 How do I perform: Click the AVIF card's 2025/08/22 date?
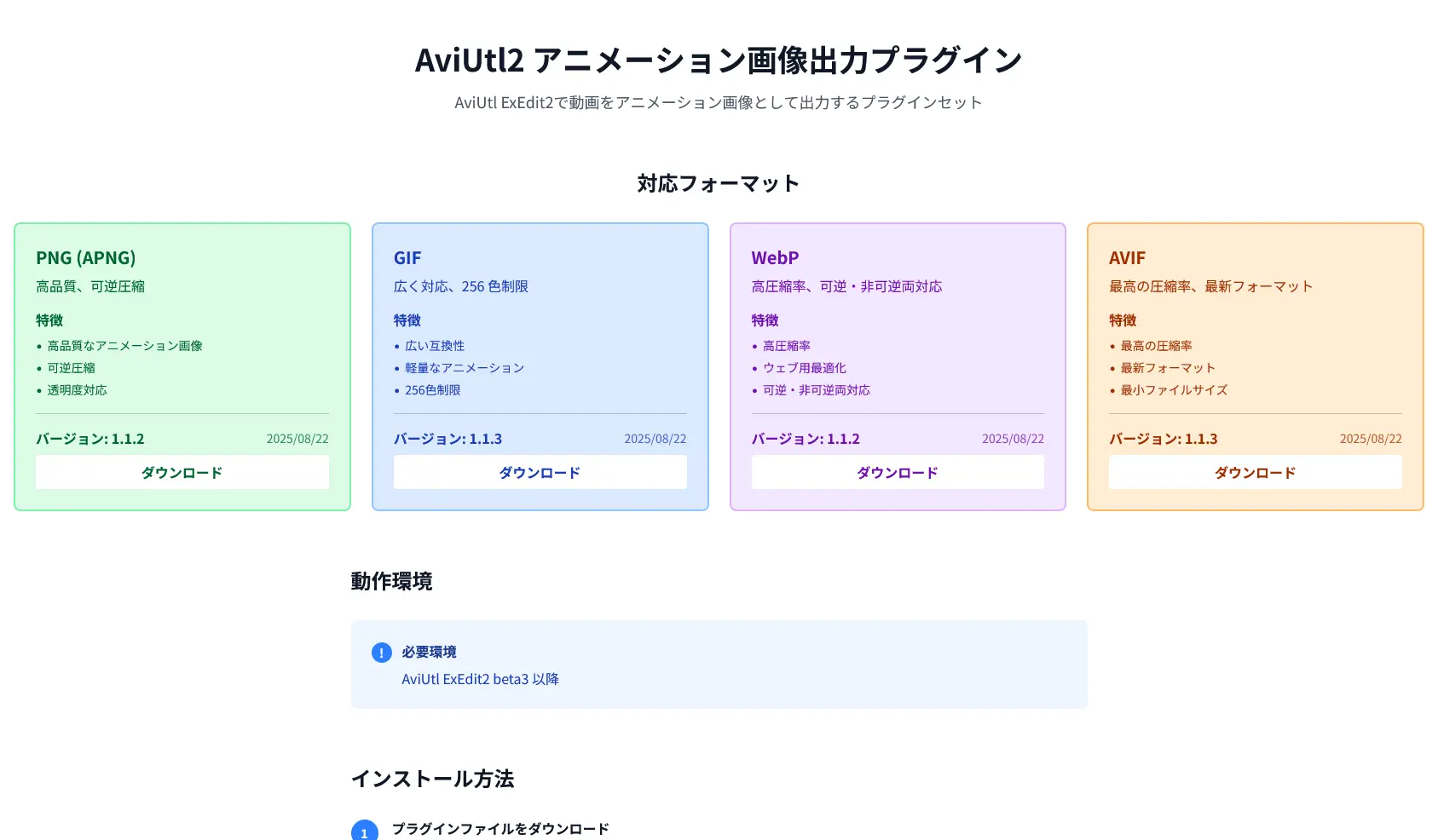(x=1370, y=439)
